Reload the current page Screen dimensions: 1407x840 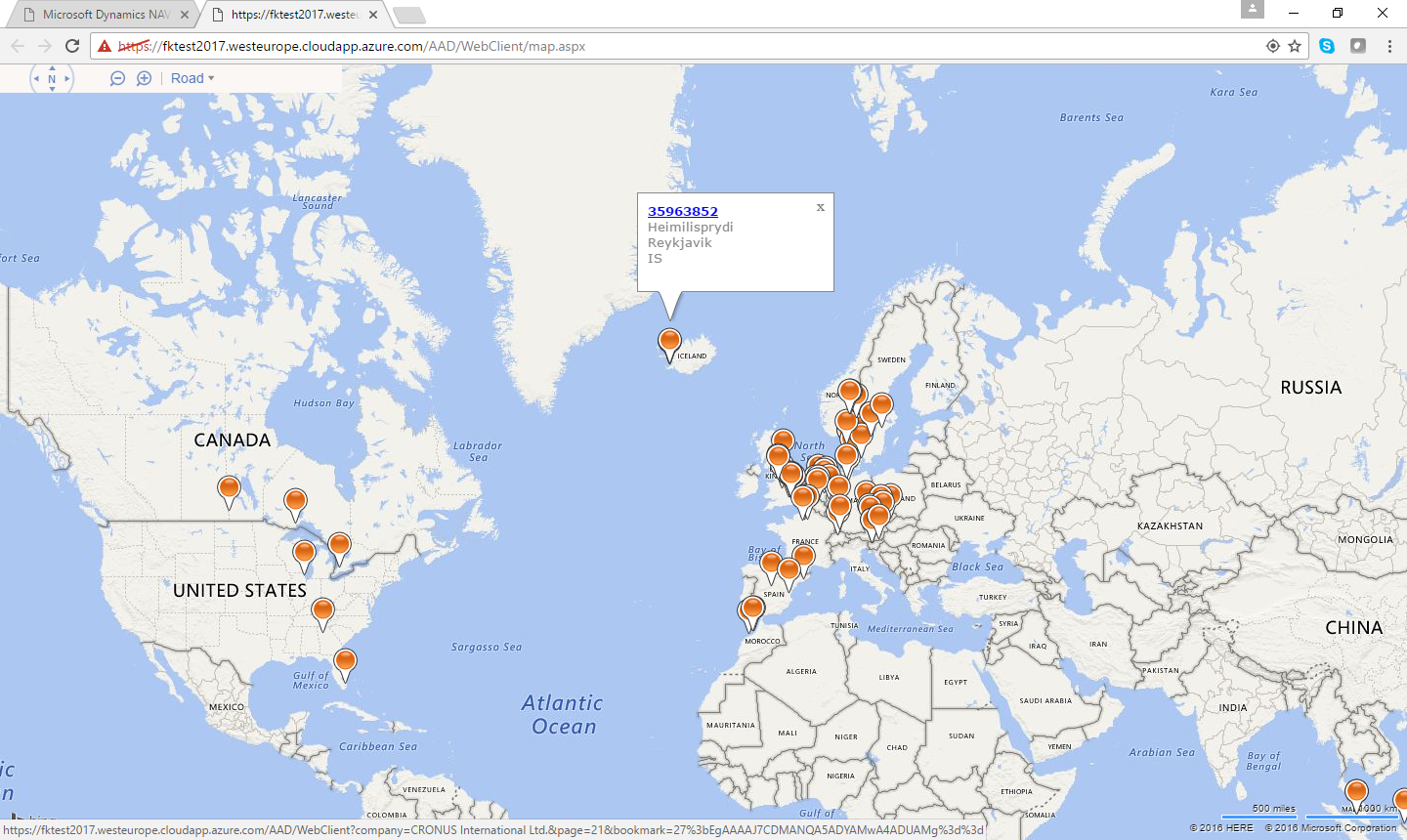pyautogui.click(x=72, y=46)
